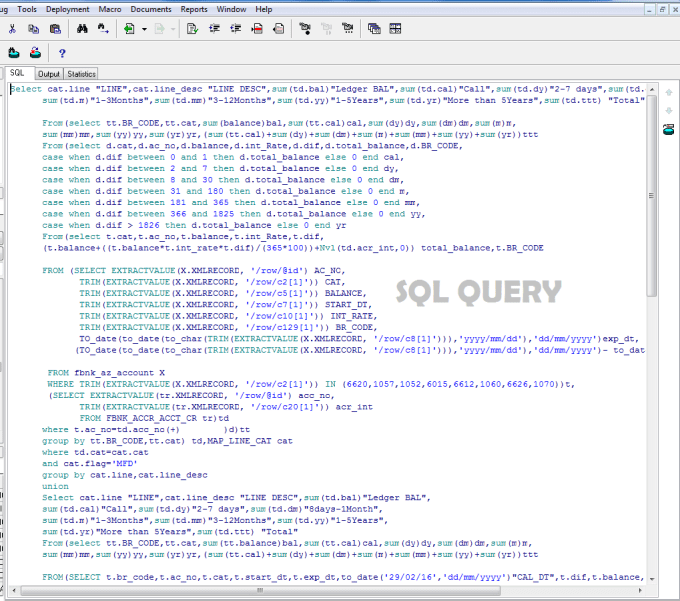Screen dimensions: 680x601
Task: Click the greyed Pause macro camera icon
Action: click(x=326, y=29)
